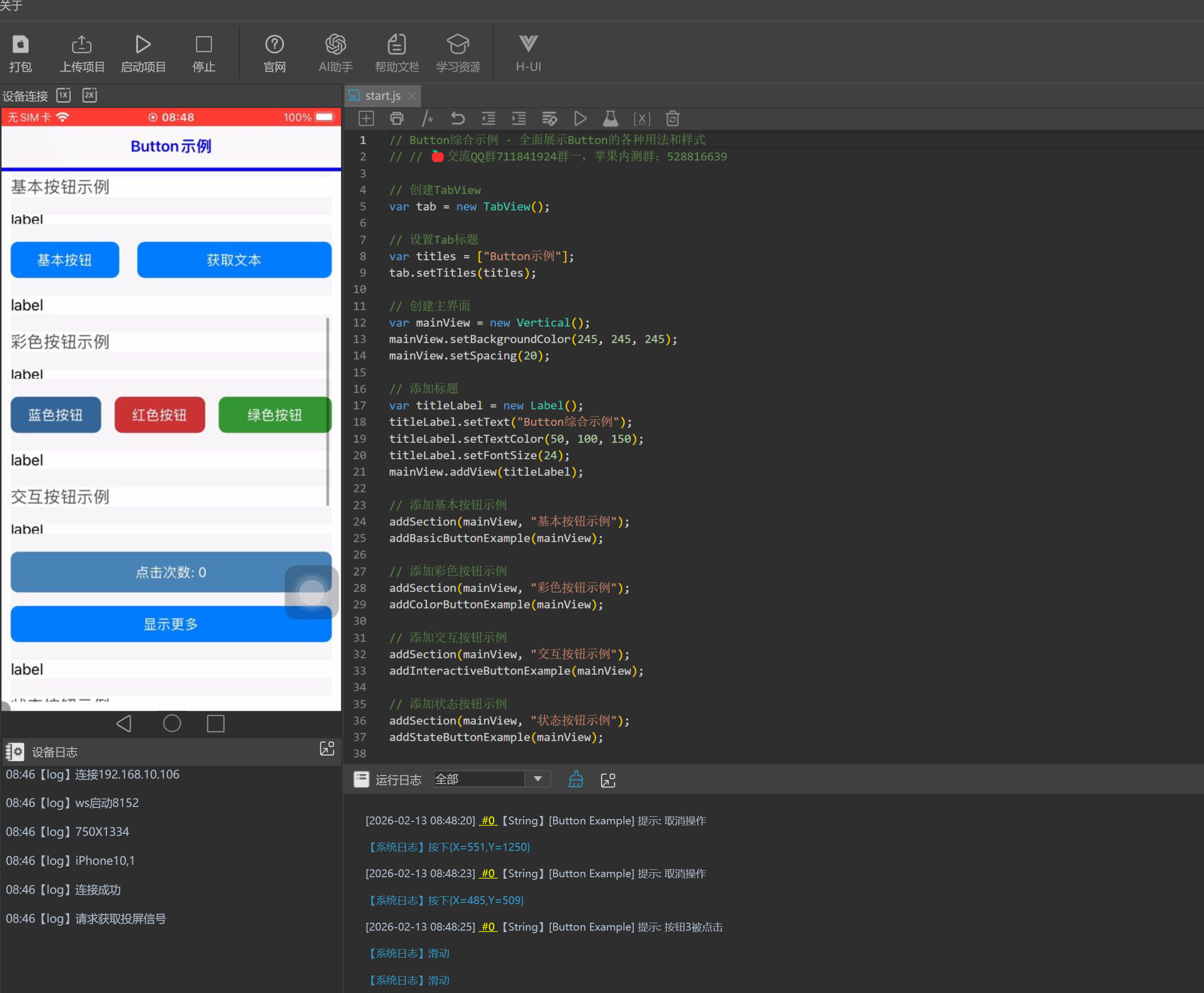Pop out the 设备日志 panel
The height and width of the screenshot is (993, 1204).
click(x=327, y=749)
